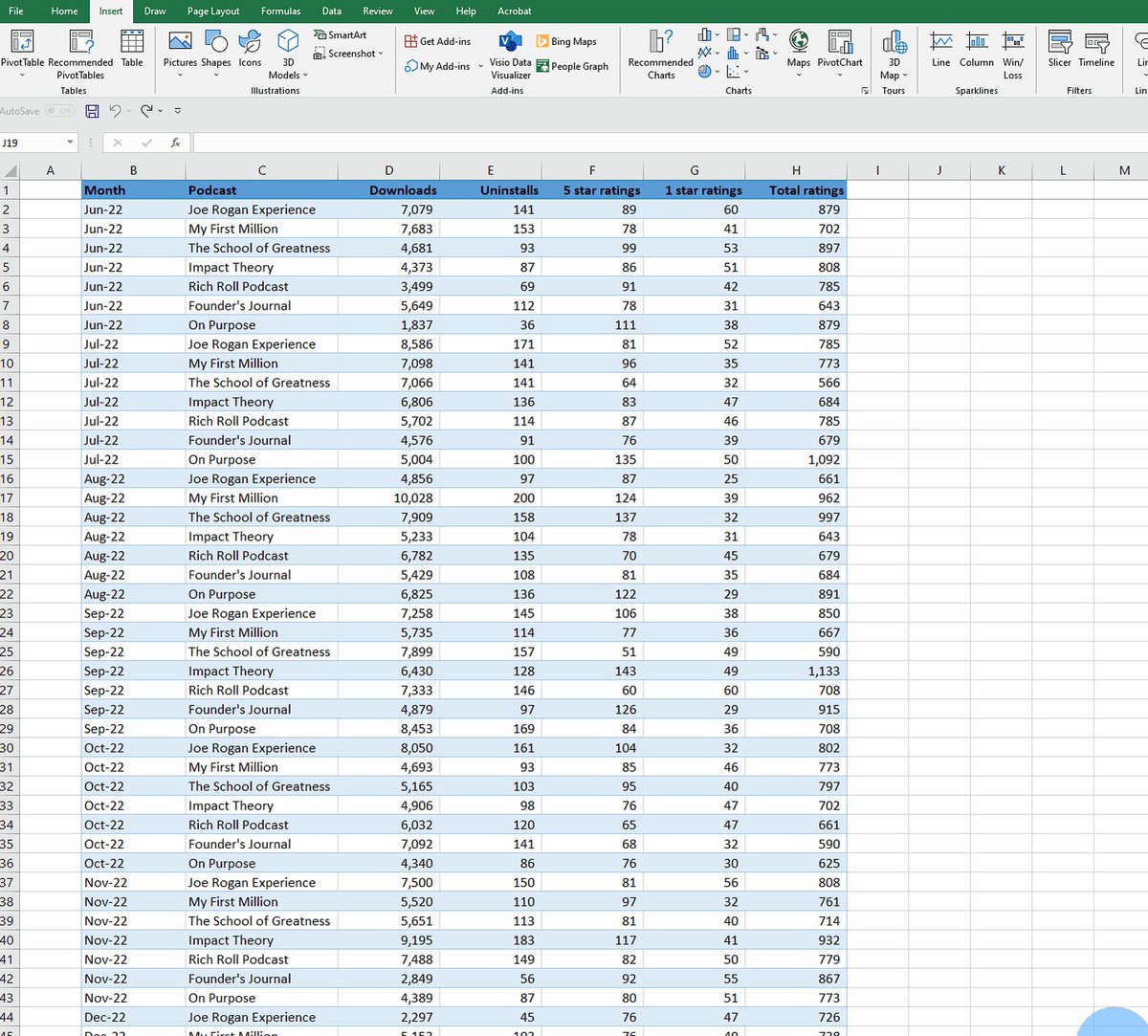Select row 17 header

pyautogui.click(x=9, y=497)
